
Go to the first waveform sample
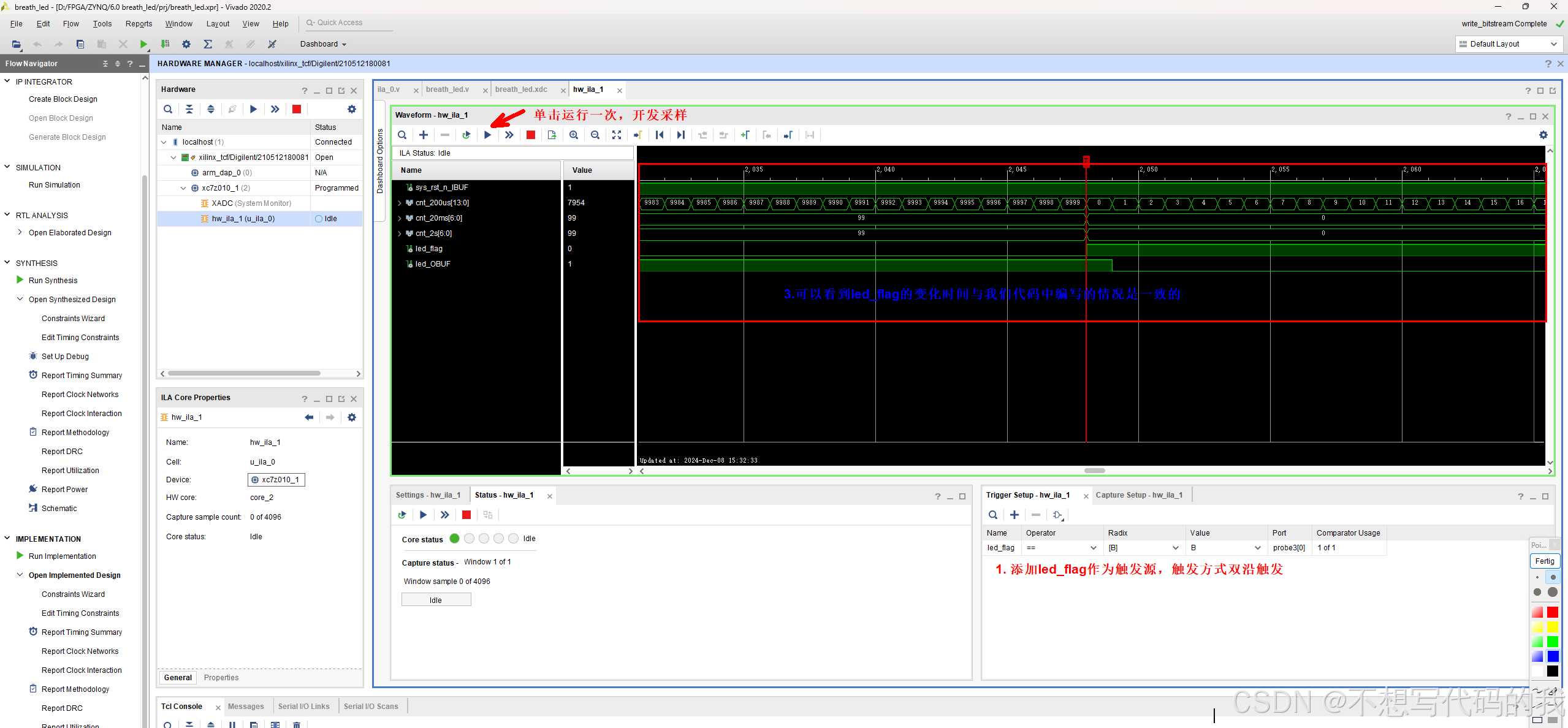[660, 135]
